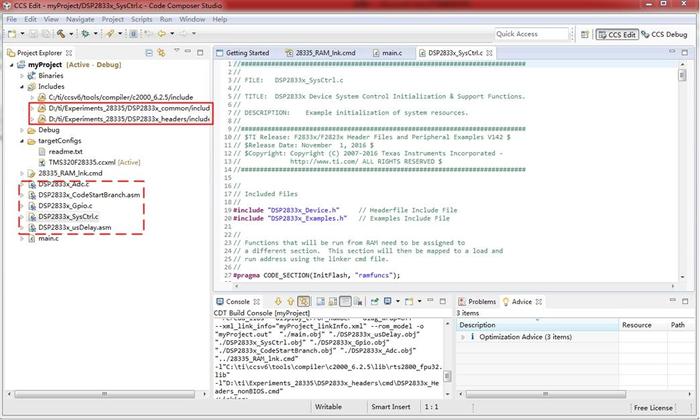Minimize the Project Explorer panel

pyautogui.click(x=189, y=53)
